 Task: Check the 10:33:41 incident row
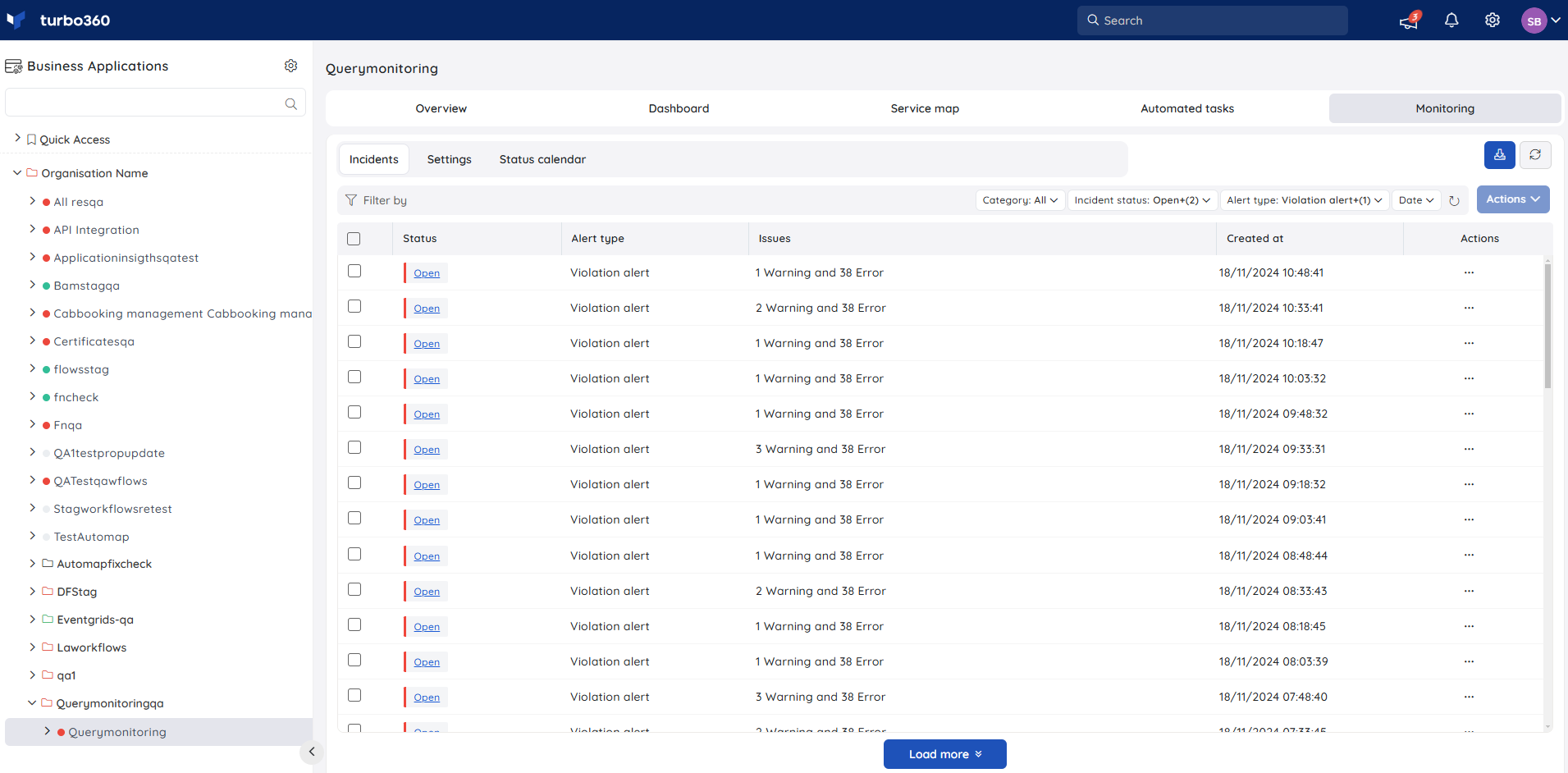(x=354, y=306)
